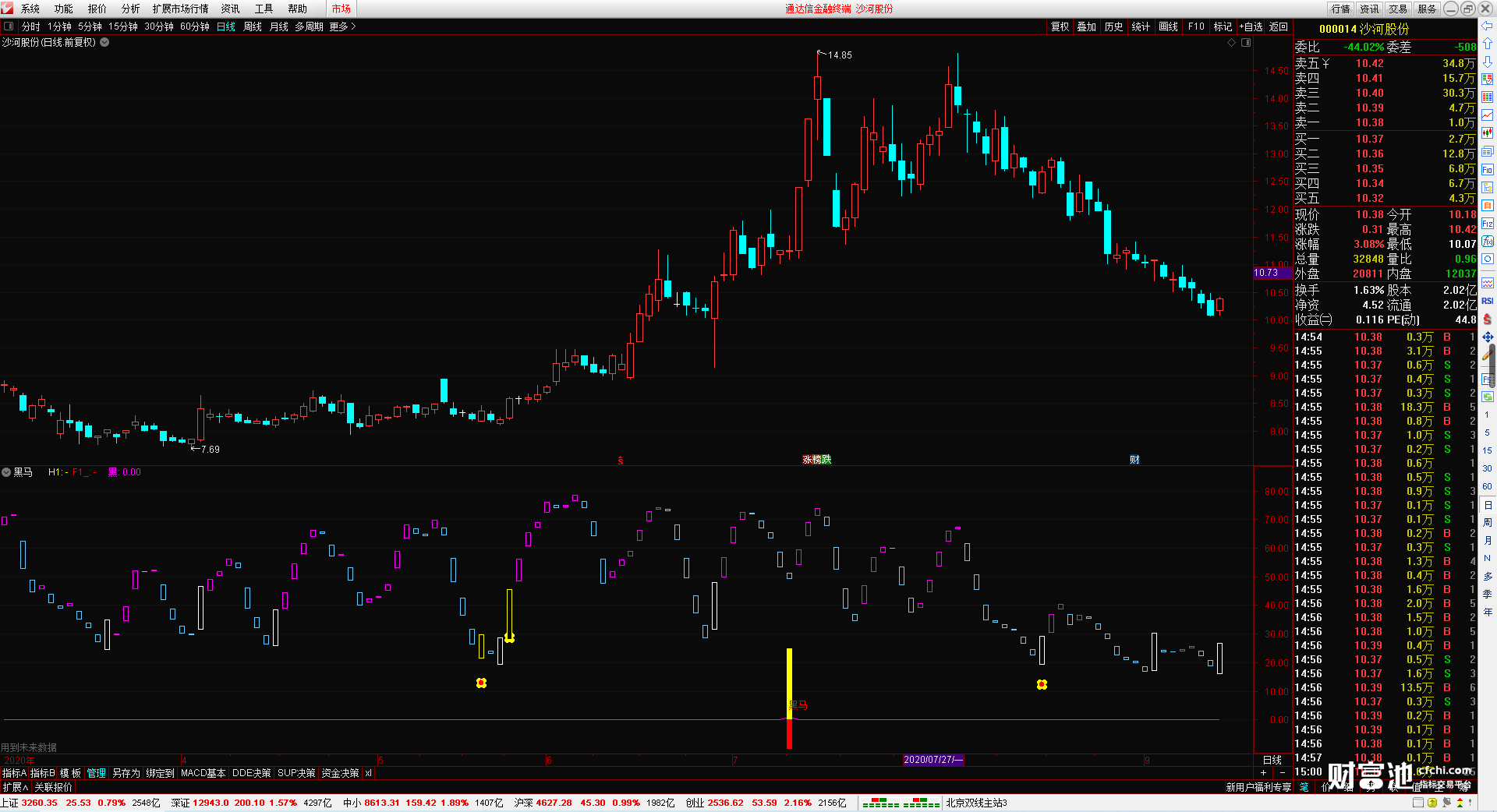
Task: Click the four-way move arrows icon in sidebar
Action: [x=1488, y=337]
